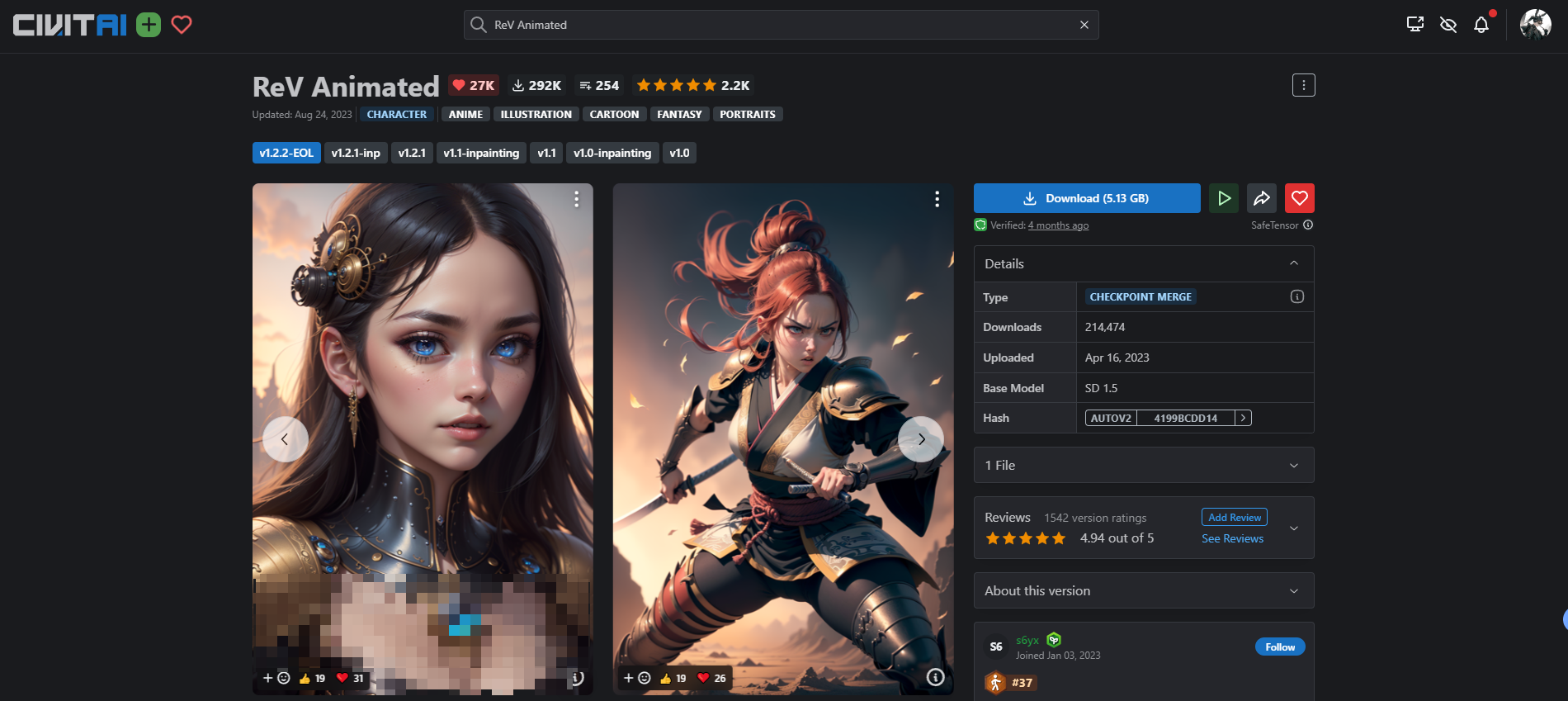Click the search magnifier icon
This screenshot has height=701, width=1568.
tap(478, 25)
